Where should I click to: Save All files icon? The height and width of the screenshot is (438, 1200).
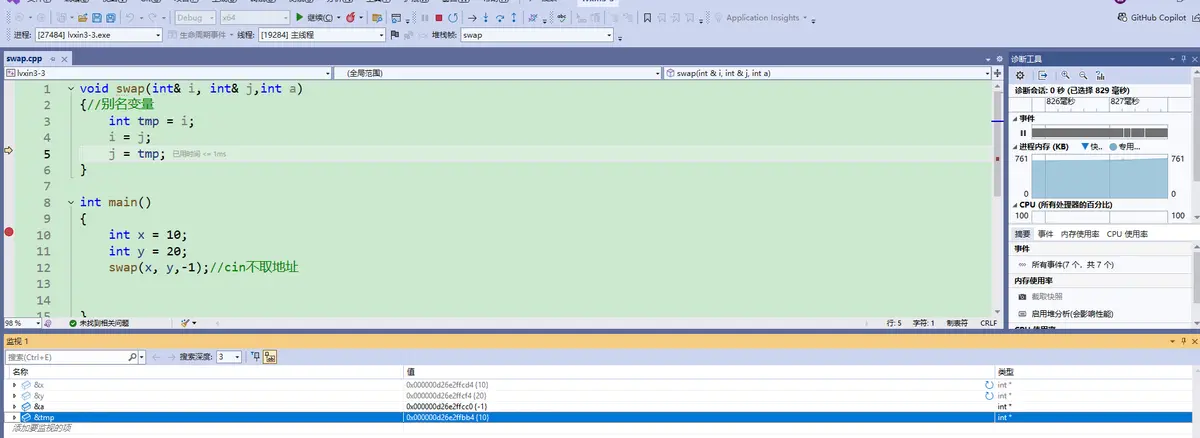coord(111,18)
